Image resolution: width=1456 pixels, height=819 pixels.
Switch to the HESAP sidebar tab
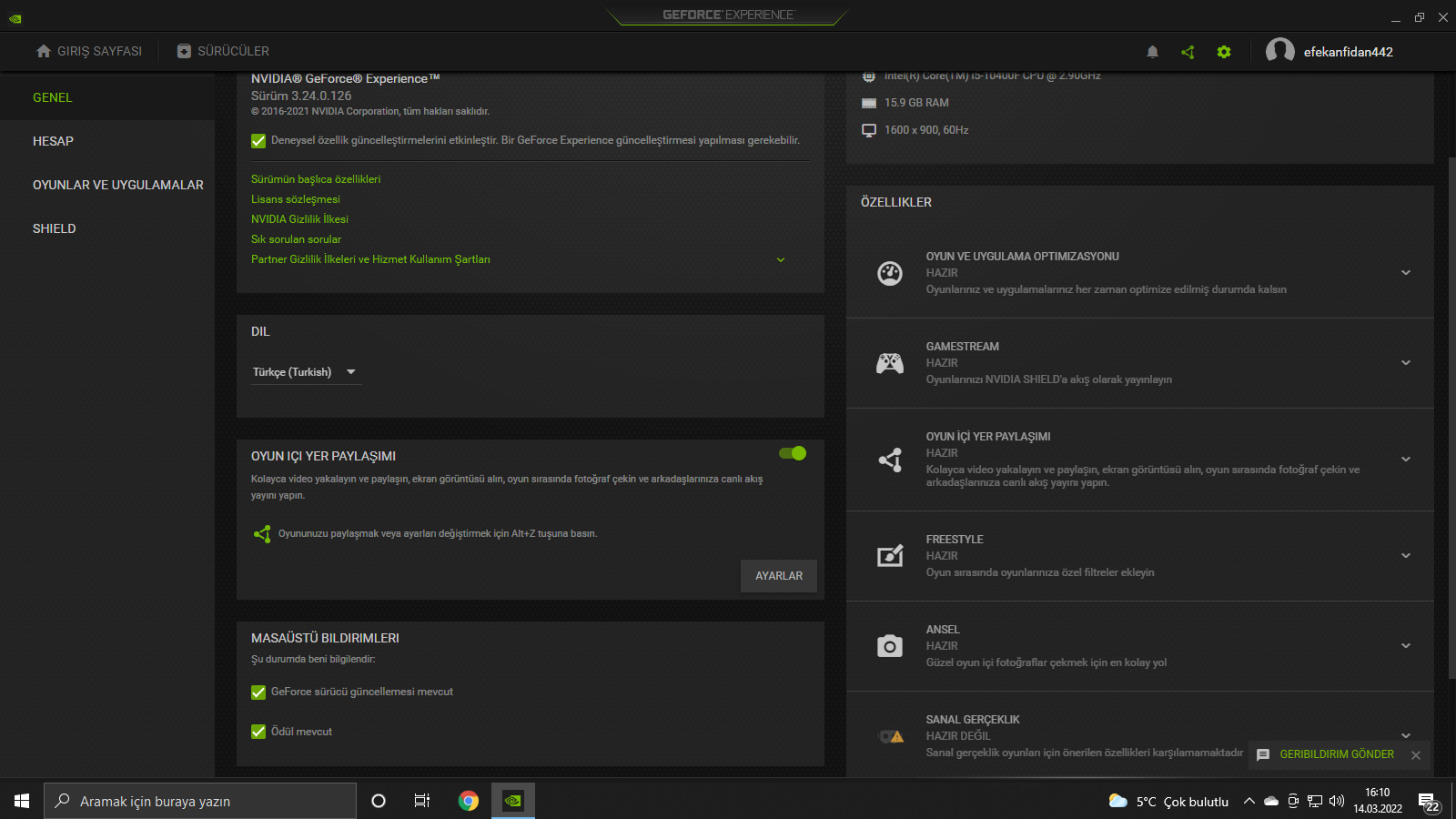pos(107,141)
